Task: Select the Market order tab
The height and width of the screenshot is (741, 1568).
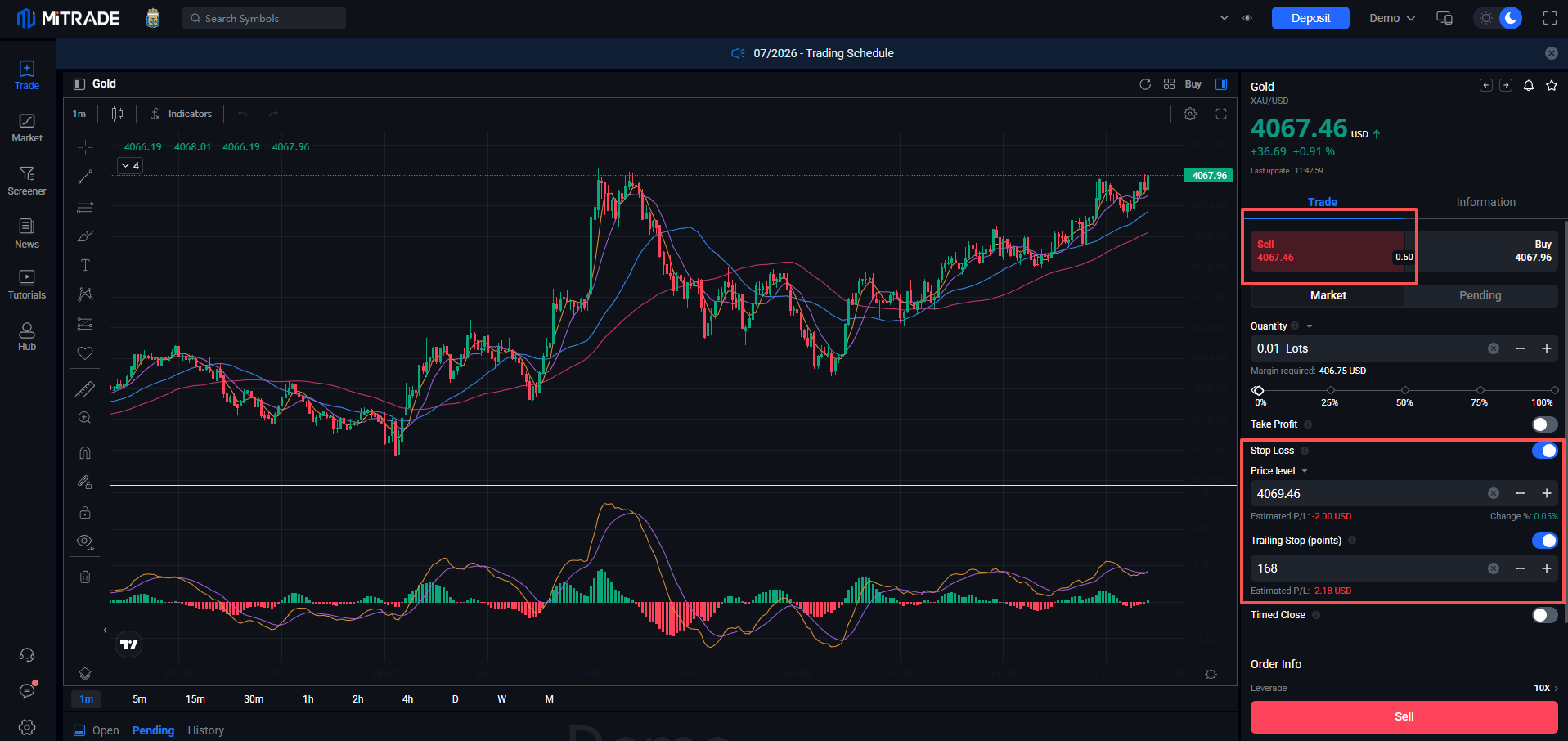Action: pos(1328,295)
